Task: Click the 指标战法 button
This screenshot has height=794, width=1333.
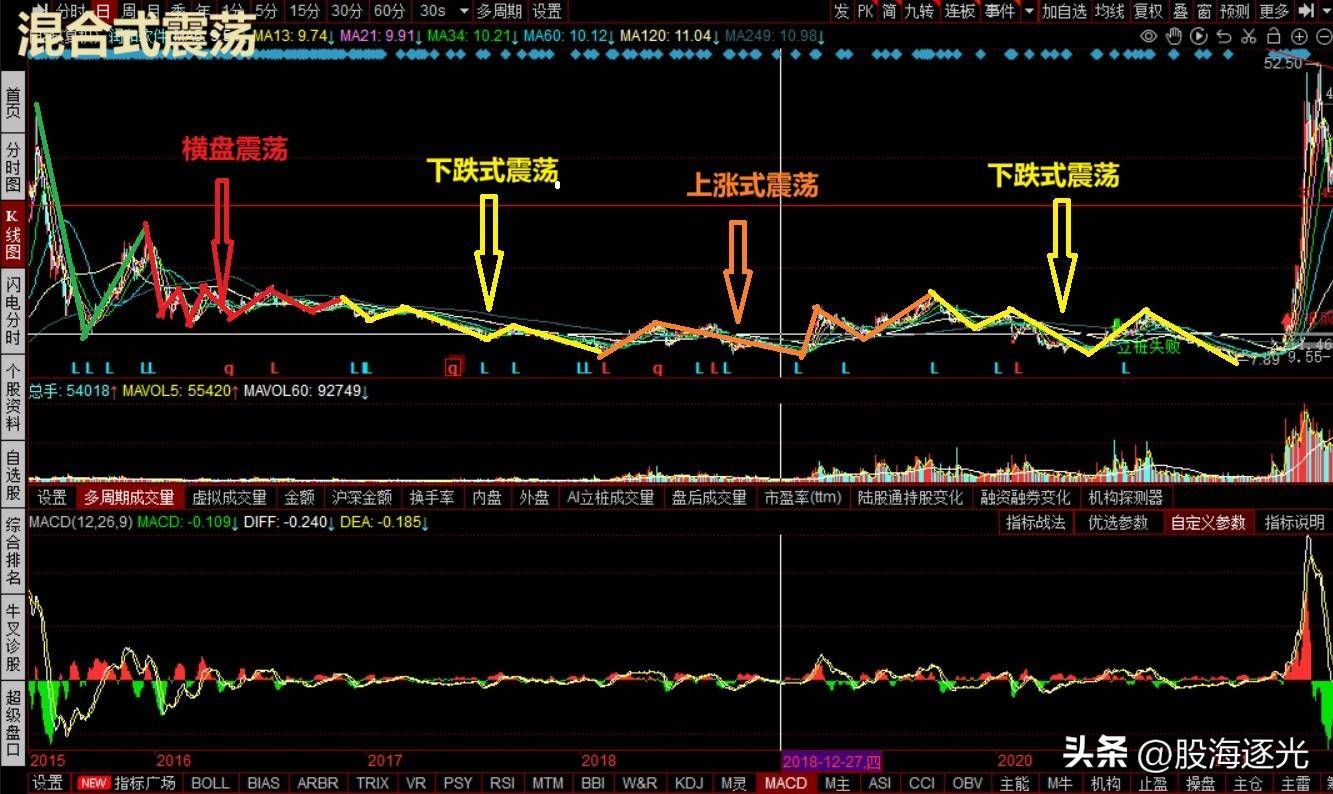Action: [1036, 522]
